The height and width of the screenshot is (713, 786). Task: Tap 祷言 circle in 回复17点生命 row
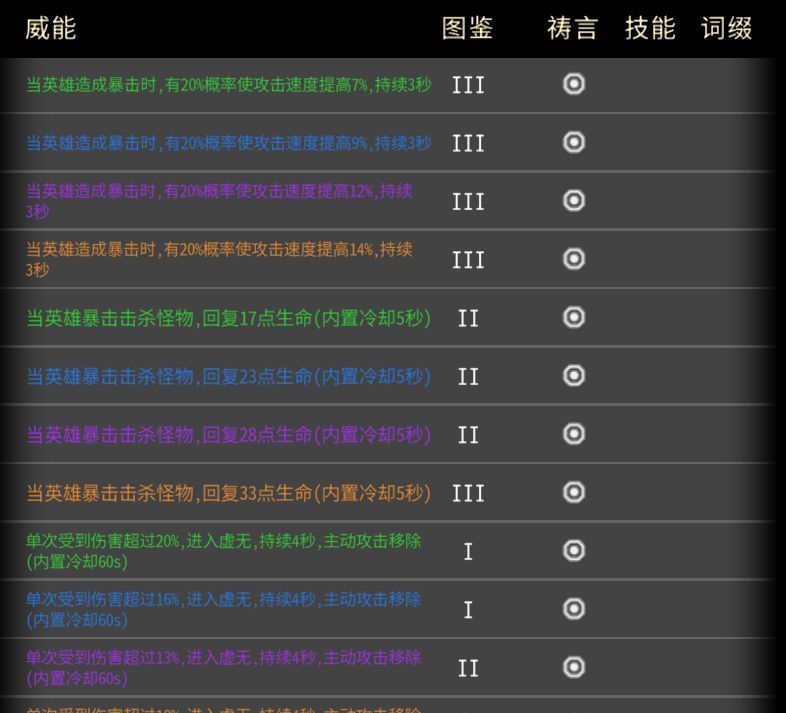[574, 317]
